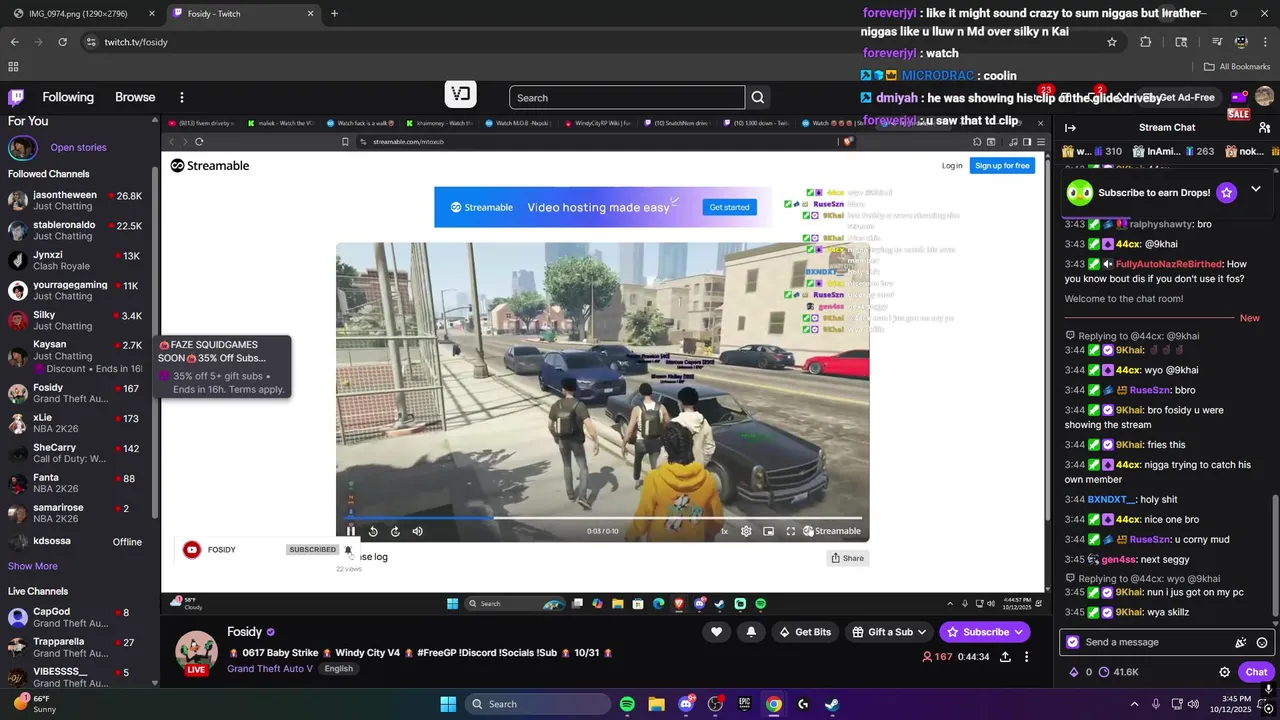Open Streamable player settings gear
This screenshot has height=720, width=1280.
pos(746,531)
